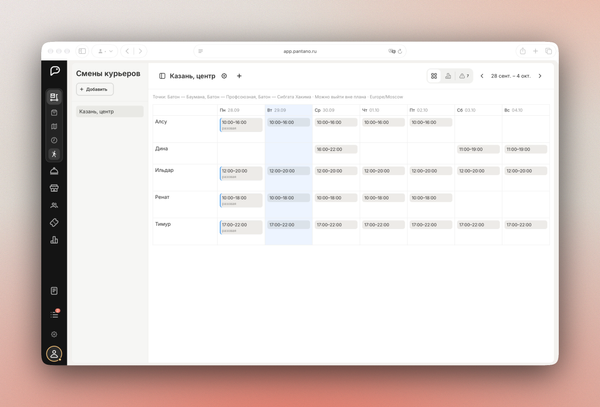Open Тимур's Saturday 17:00-22:00 shift
The height and width of the screenshot is (407, 600).
[x=478, y=225]
